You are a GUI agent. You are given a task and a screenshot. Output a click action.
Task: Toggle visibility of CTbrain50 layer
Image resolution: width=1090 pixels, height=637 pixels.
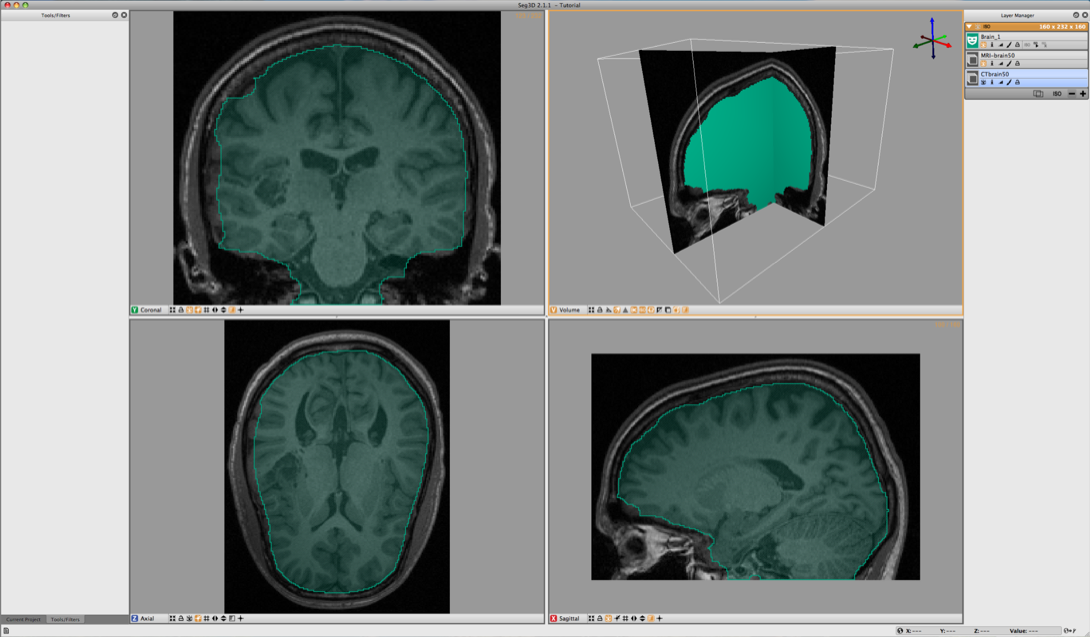[x=984, y=82]
